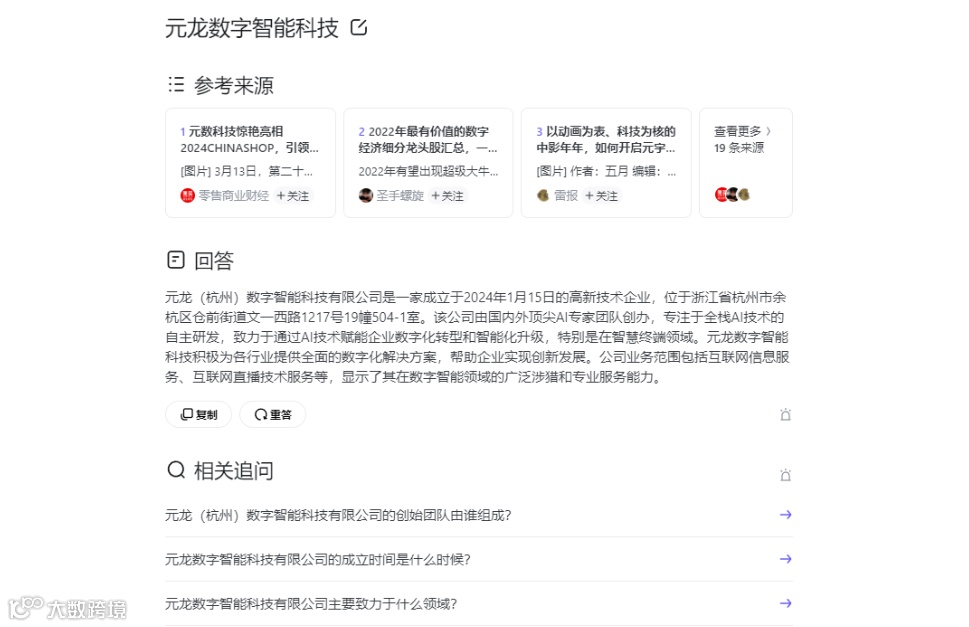The width and height of the screenshot is (969, 627).
Task: Follow 圣手螺旋 with +关注
Action: tap(447, 196)
